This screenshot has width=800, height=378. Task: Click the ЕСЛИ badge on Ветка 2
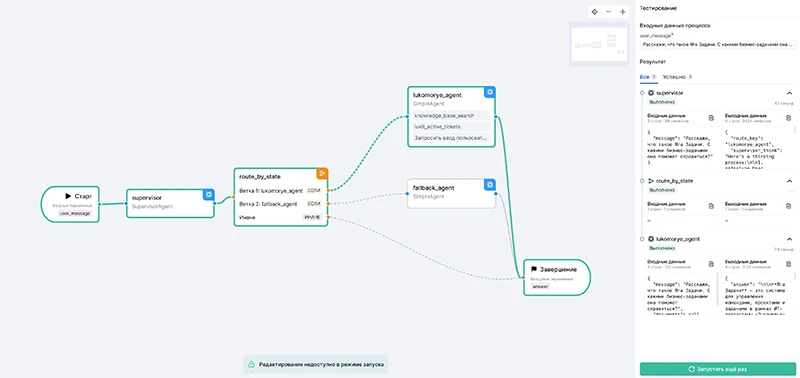[x=314, y=204]
